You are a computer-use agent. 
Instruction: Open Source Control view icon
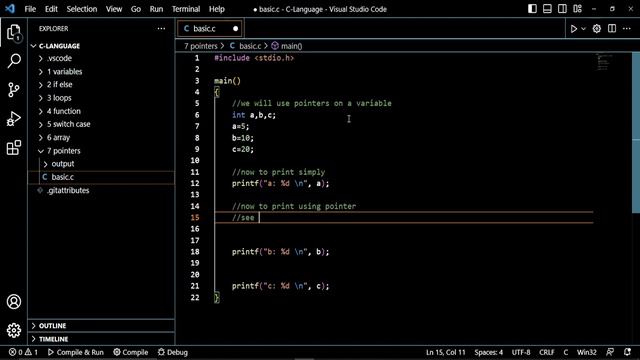14,90
